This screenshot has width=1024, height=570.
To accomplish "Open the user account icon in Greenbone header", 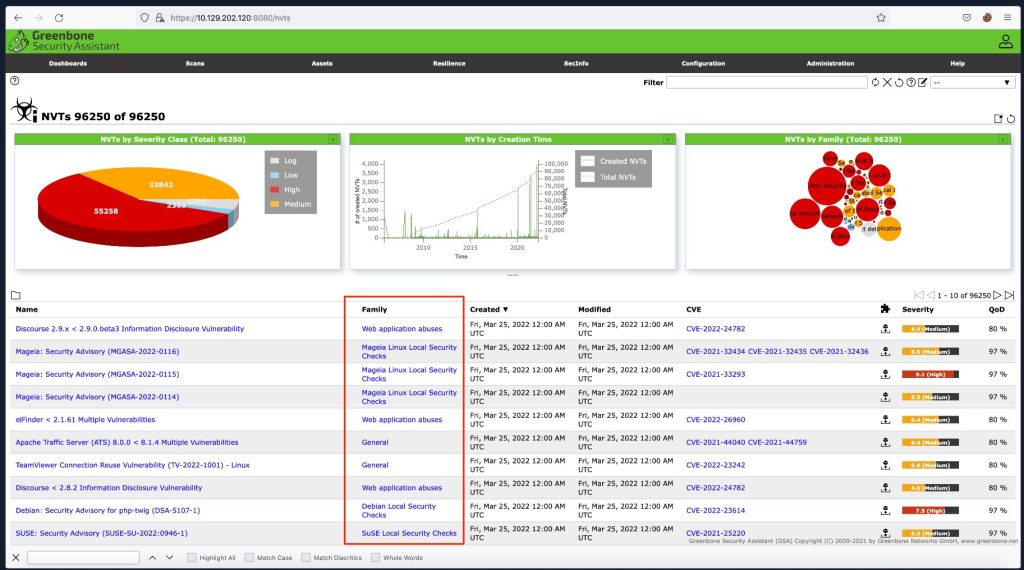I will pos(1005,41).
